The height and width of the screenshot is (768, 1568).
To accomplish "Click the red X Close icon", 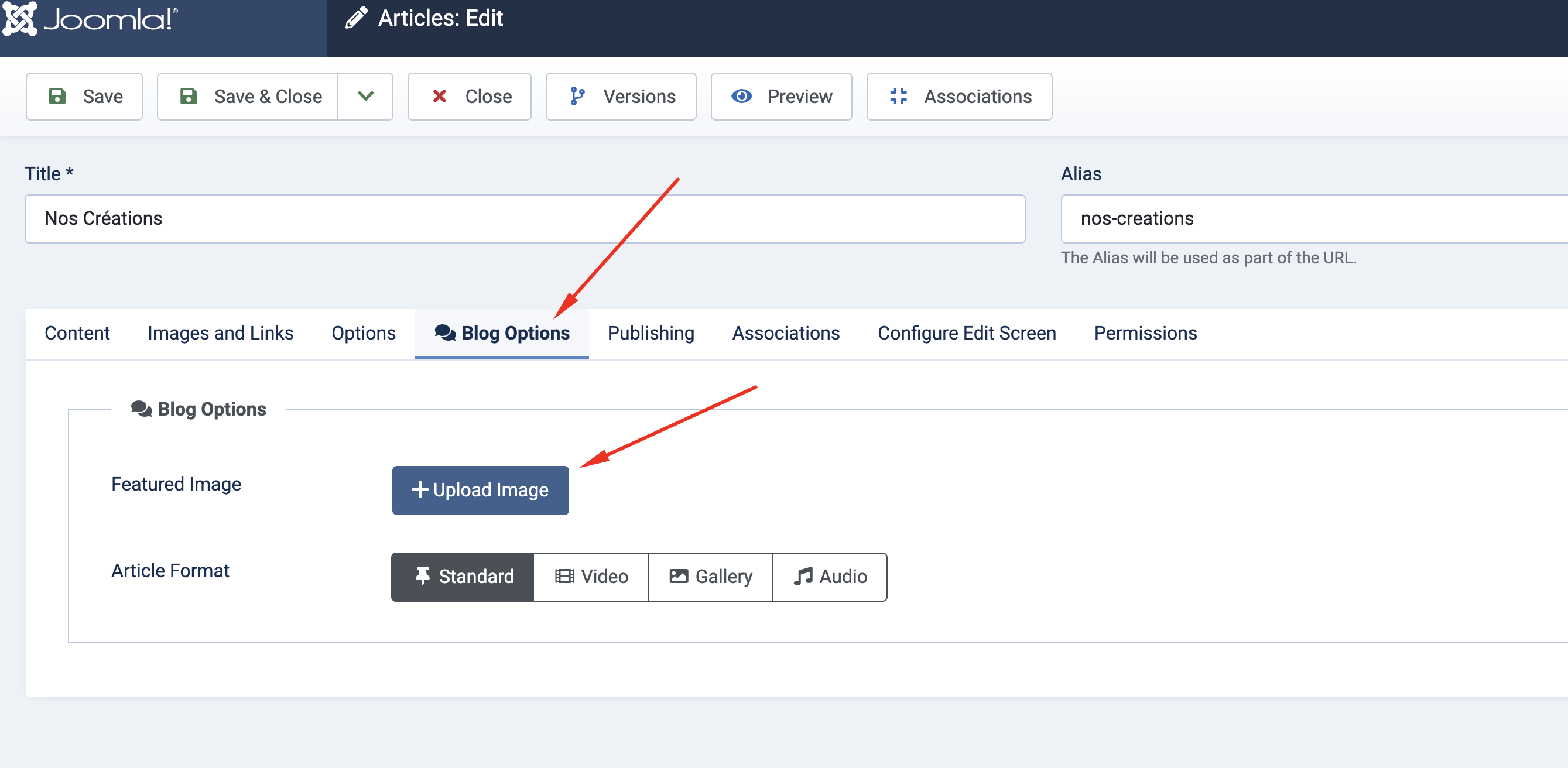I will click(x=439, y=96).
